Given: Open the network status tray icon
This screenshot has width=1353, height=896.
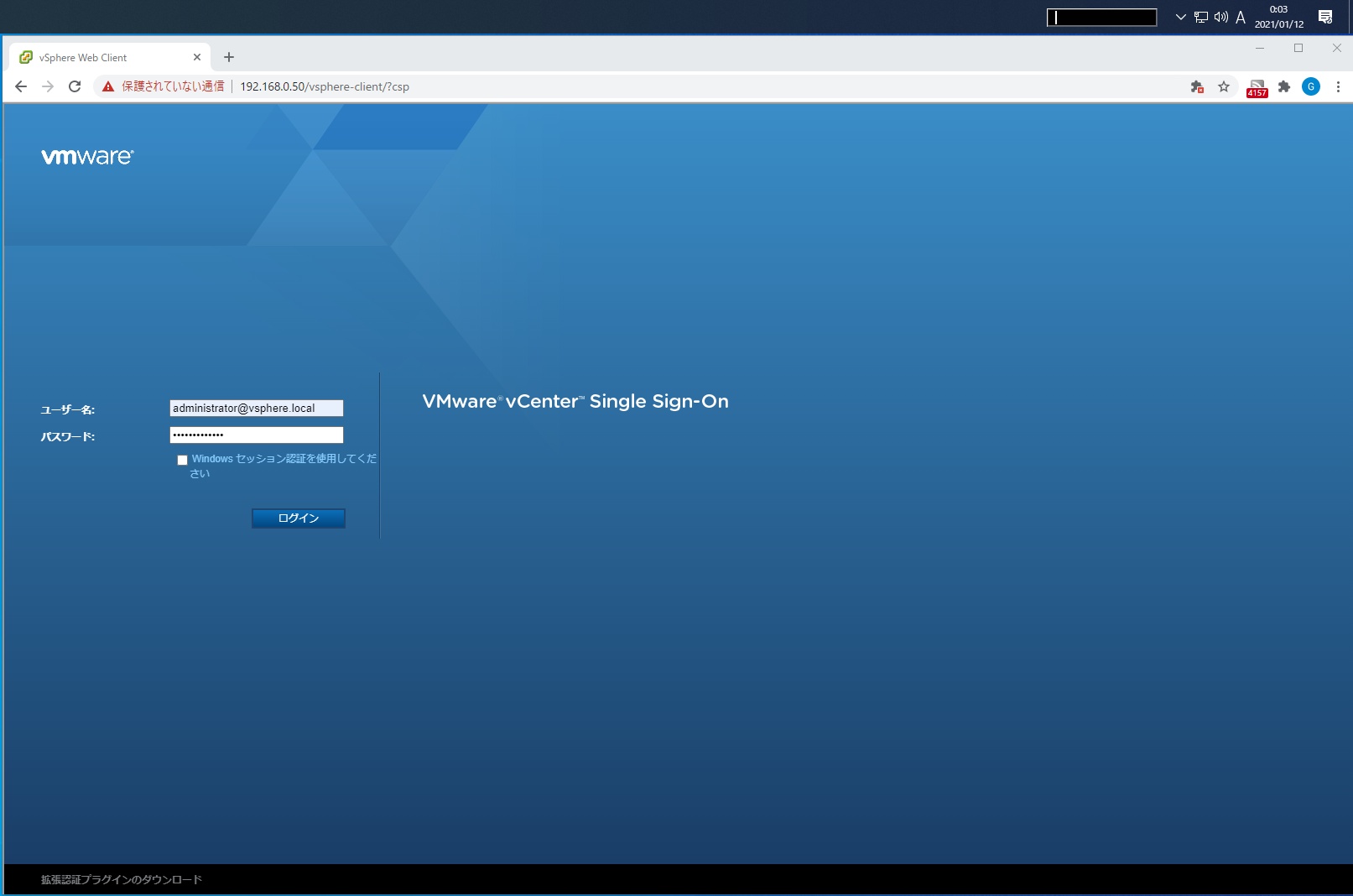Looking at the screenshot, I should [1201, 17].
